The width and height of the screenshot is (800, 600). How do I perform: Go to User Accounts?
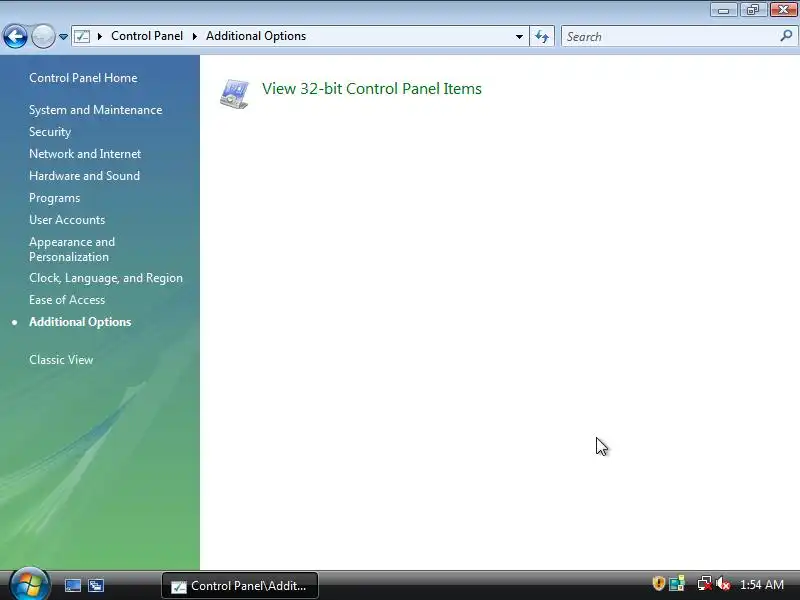coord(67,220)
